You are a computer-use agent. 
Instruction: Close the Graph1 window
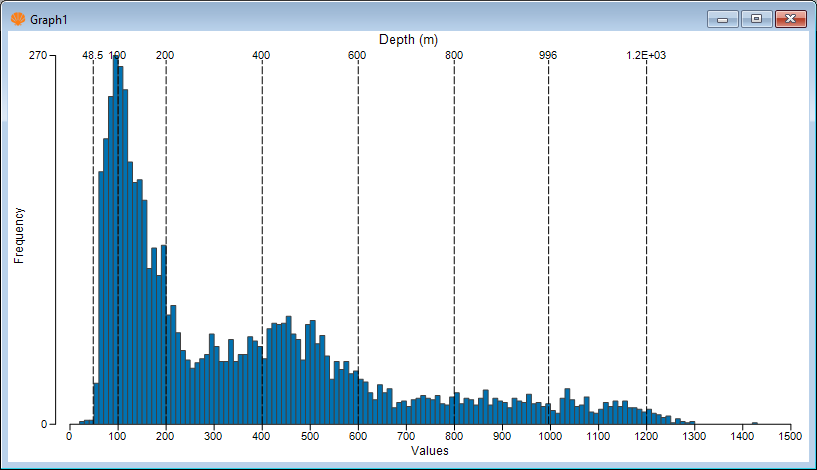tap(789, 18)
